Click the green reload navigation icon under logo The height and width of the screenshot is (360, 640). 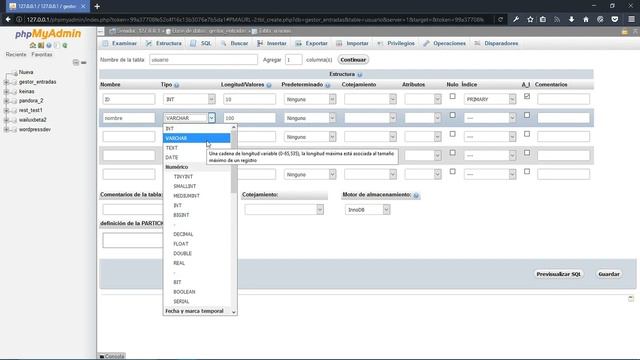point(65,45)
